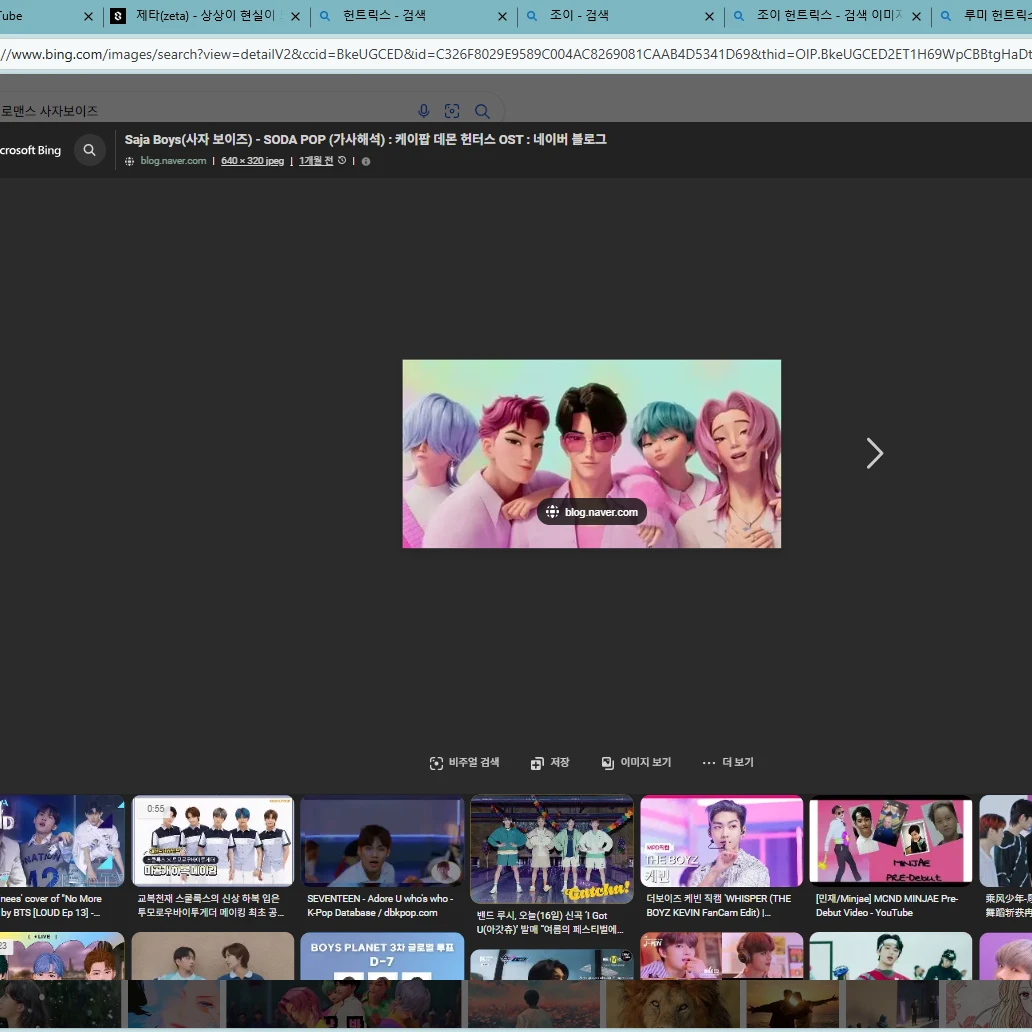
Task: Close the 제타(zeta) tab
Action: 296,16
